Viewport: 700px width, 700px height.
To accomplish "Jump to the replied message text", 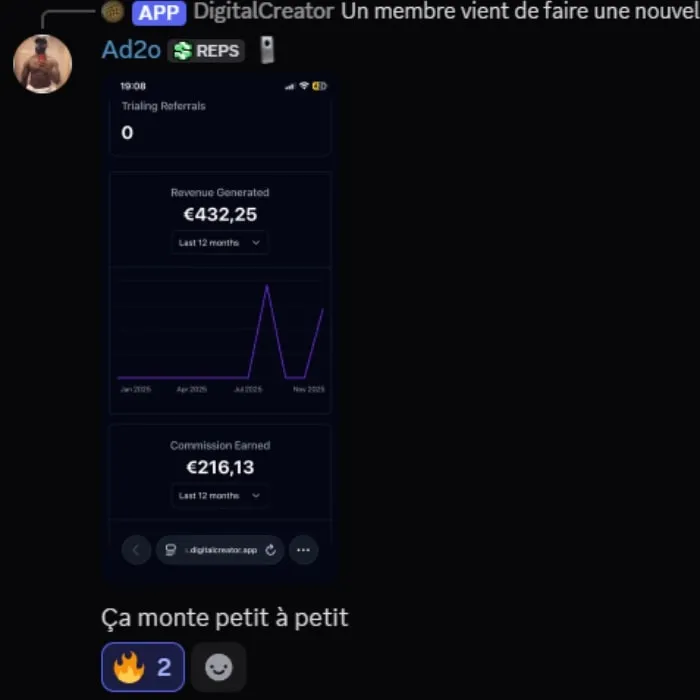I will 520,12.
